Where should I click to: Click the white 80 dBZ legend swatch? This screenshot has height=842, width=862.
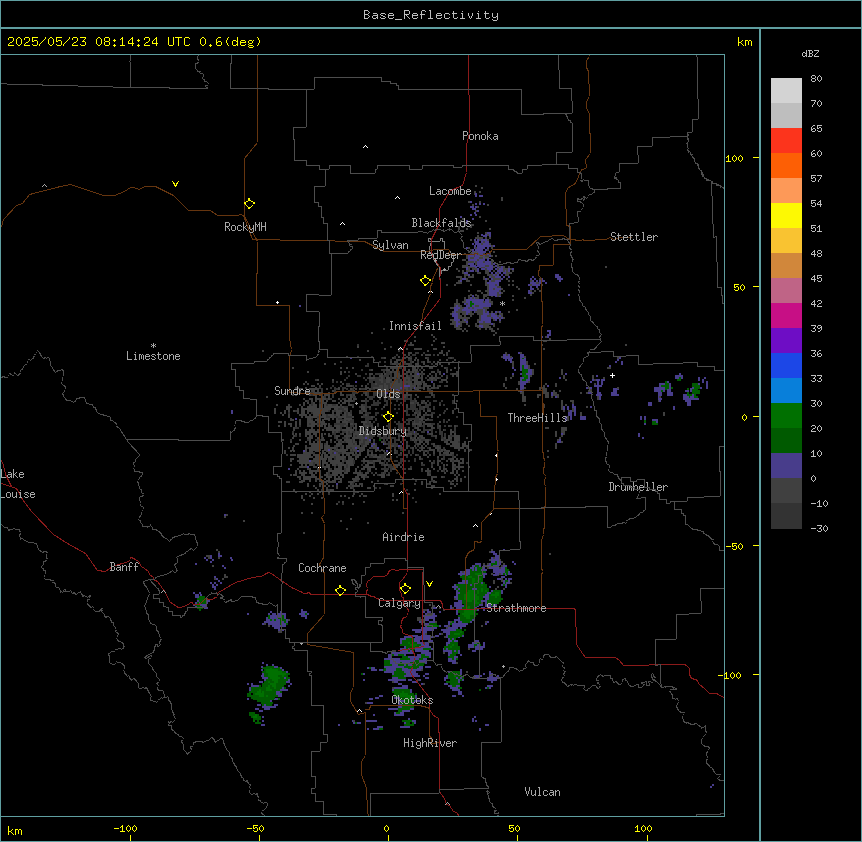[786, 91]
